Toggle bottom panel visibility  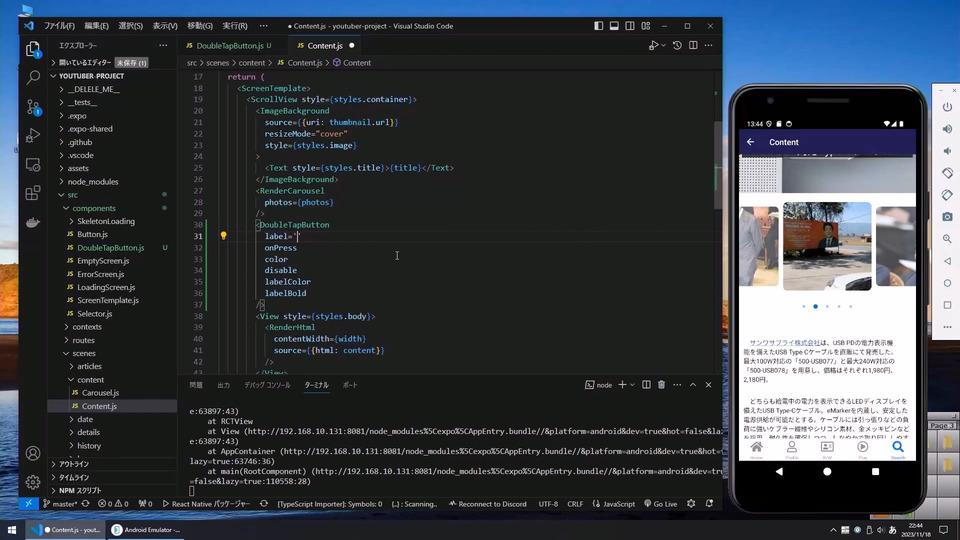pos(614,26)
